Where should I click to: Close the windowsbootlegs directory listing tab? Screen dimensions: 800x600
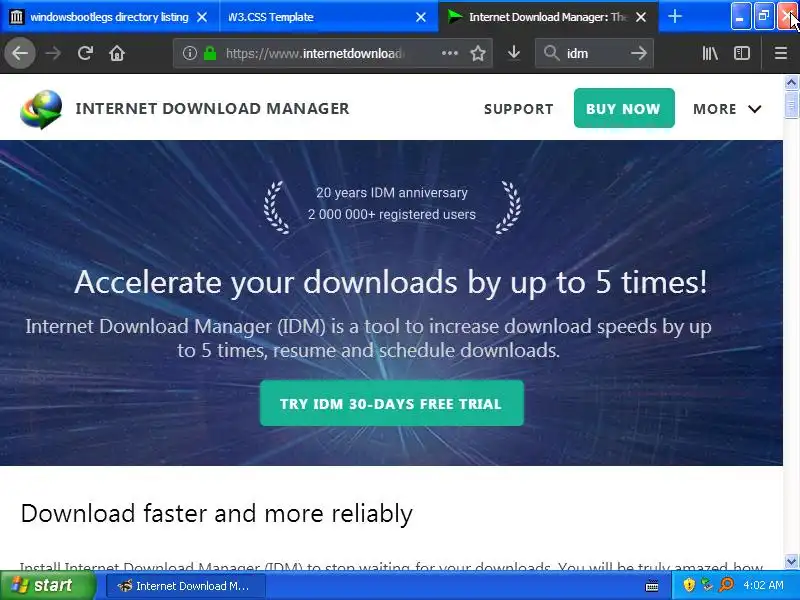point(202,17)
